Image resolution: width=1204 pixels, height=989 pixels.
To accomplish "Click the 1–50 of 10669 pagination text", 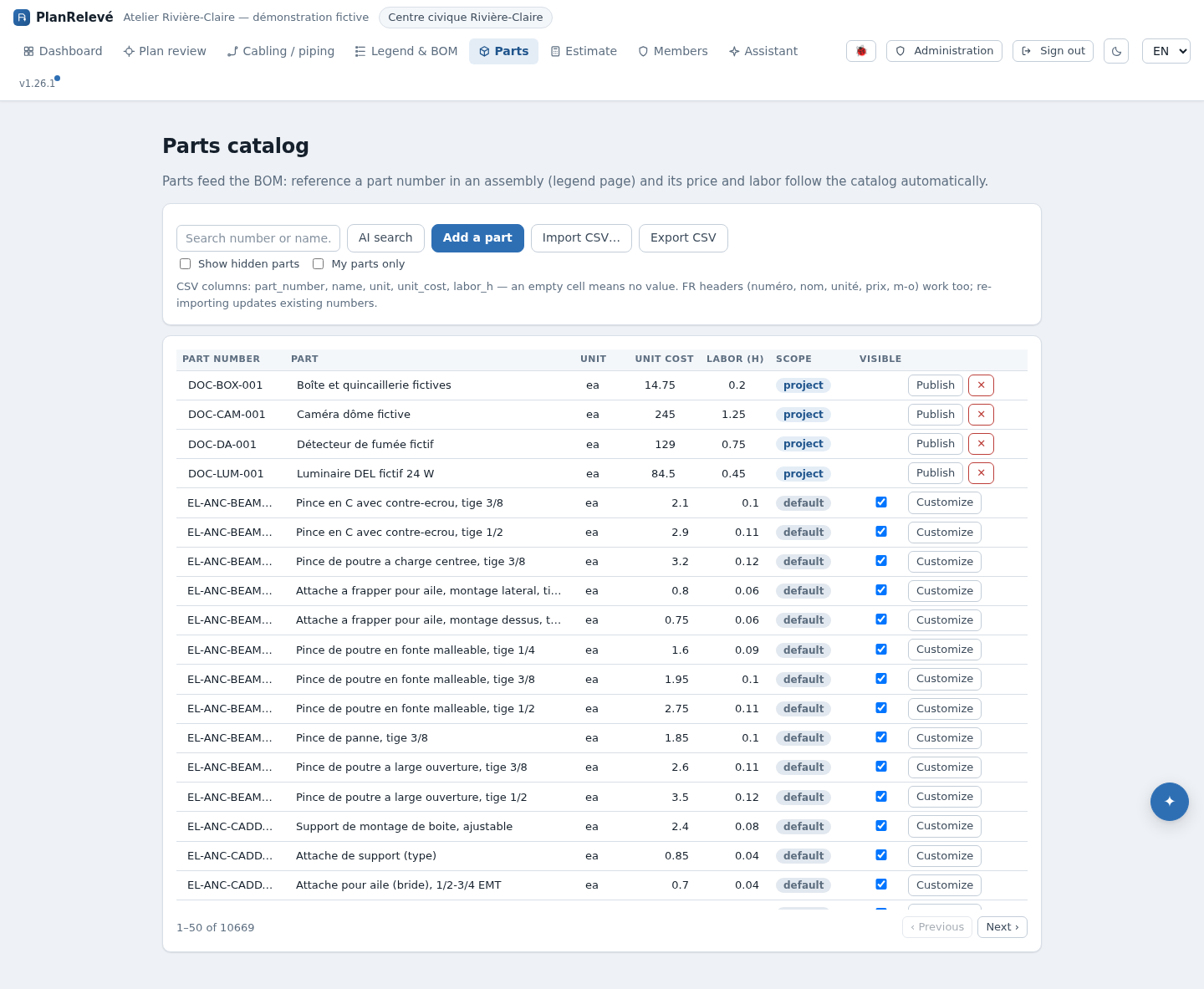I will click(216, 928).
